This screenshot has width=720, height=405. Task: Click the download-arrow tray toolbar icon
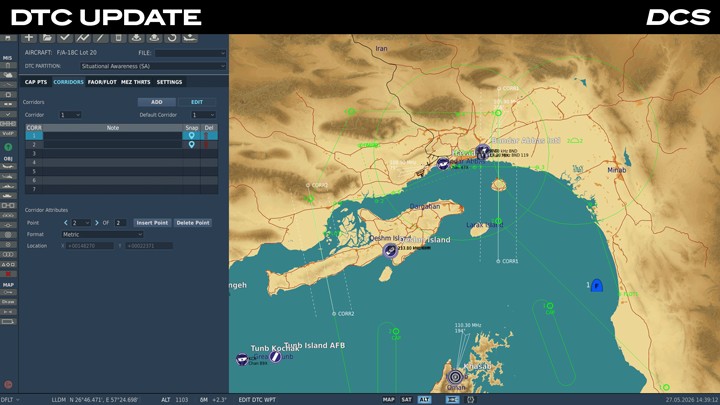(x=136, y=38)
